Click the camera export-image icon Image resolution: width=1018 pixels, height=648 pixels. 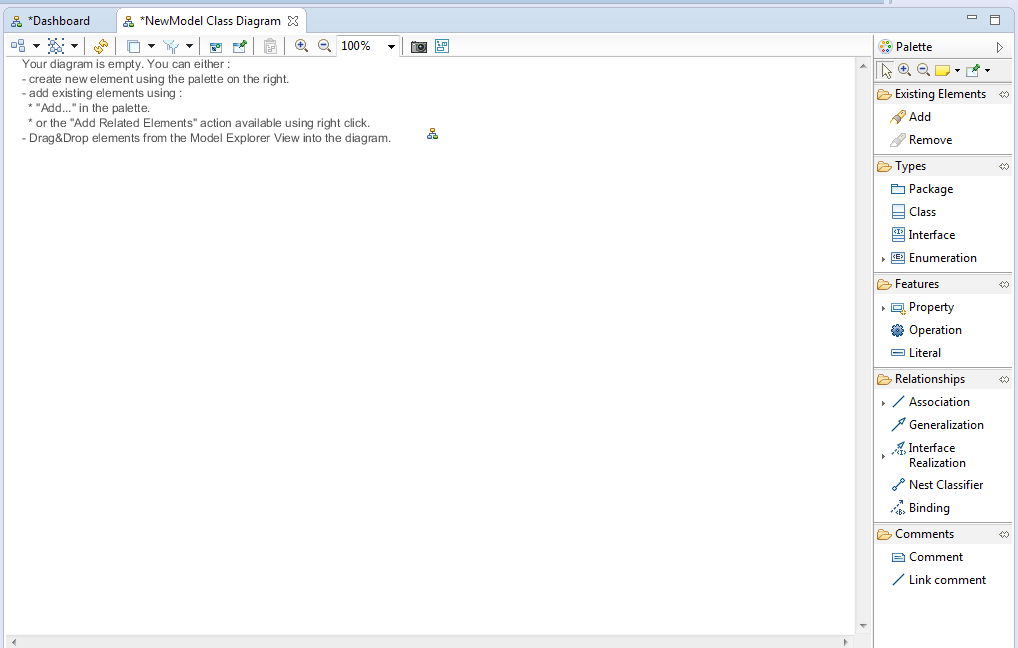point(419,46)
